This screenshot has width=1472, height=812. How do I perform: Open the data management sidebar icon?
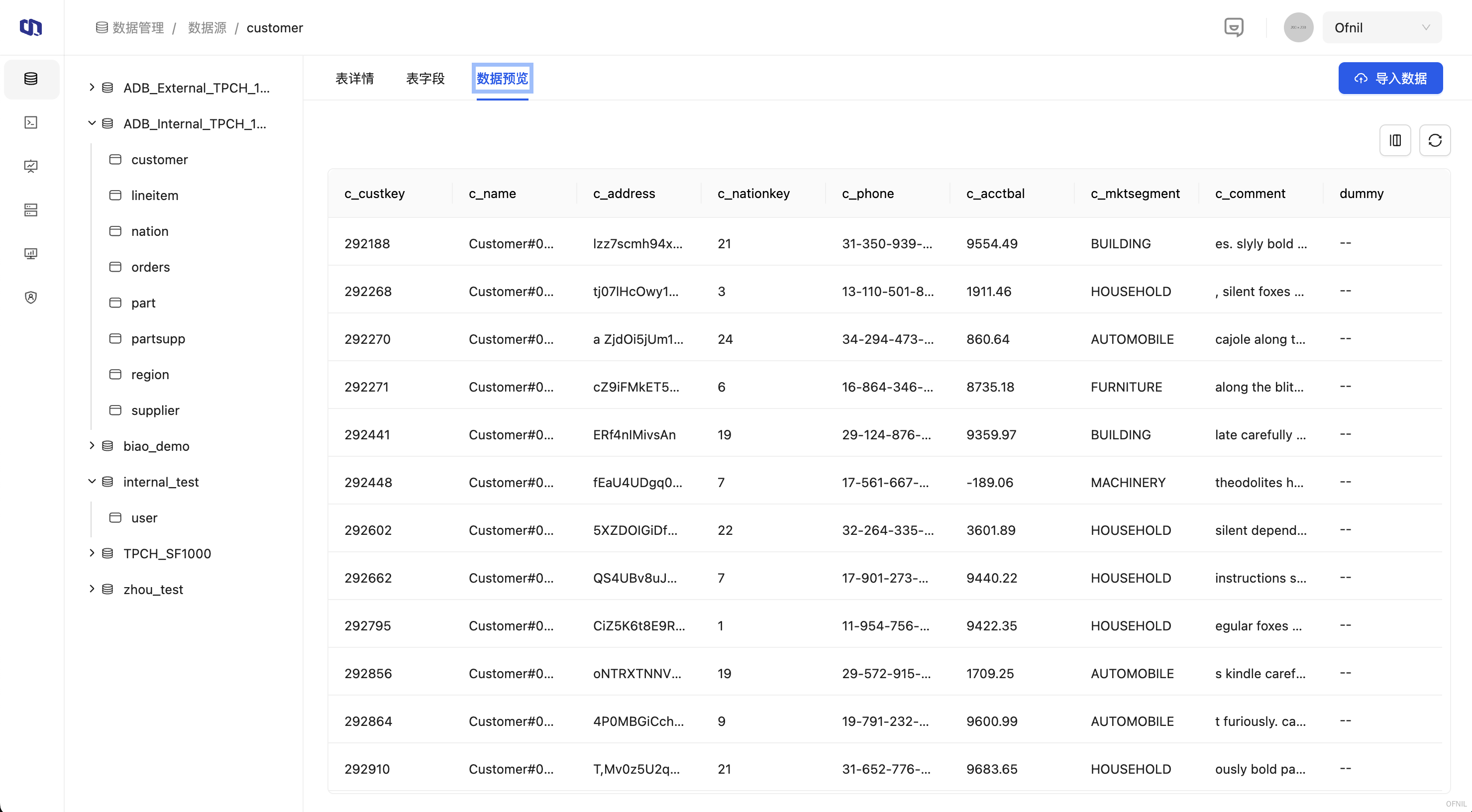pyautogui.click(x=31, y=79)
